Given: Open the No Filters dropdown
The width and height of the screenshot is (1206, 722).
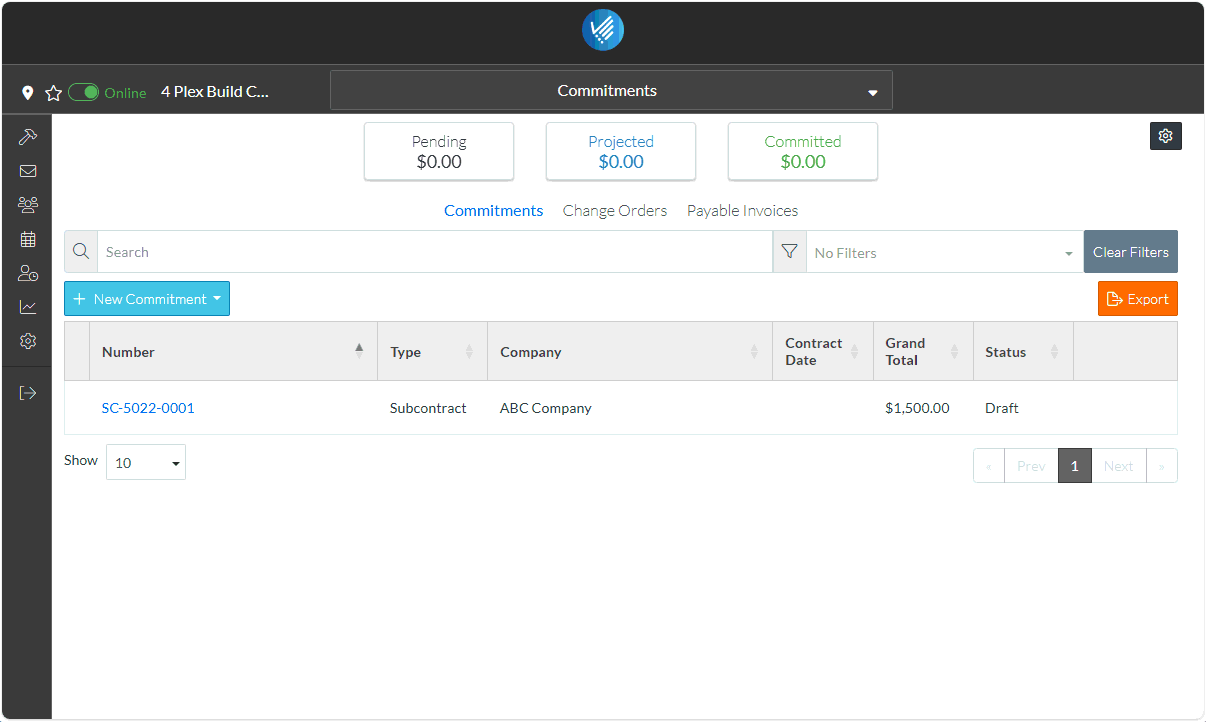Looking at the screenshot, I should point(944,252).
